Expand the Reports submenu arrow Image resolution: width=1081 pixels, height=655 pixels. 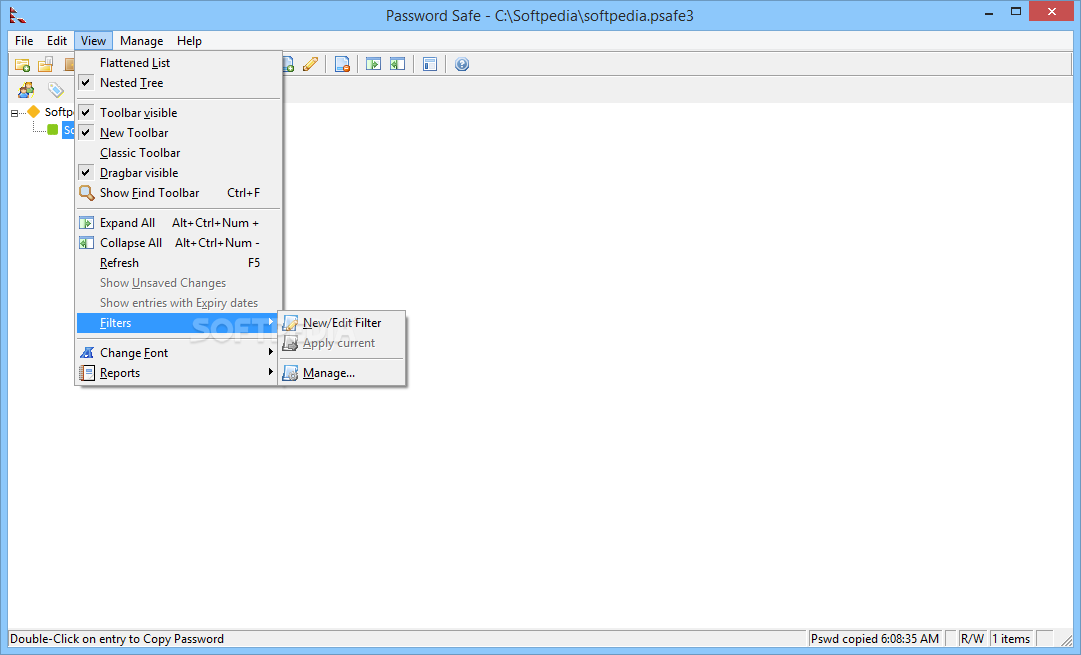tap(271, 372)
